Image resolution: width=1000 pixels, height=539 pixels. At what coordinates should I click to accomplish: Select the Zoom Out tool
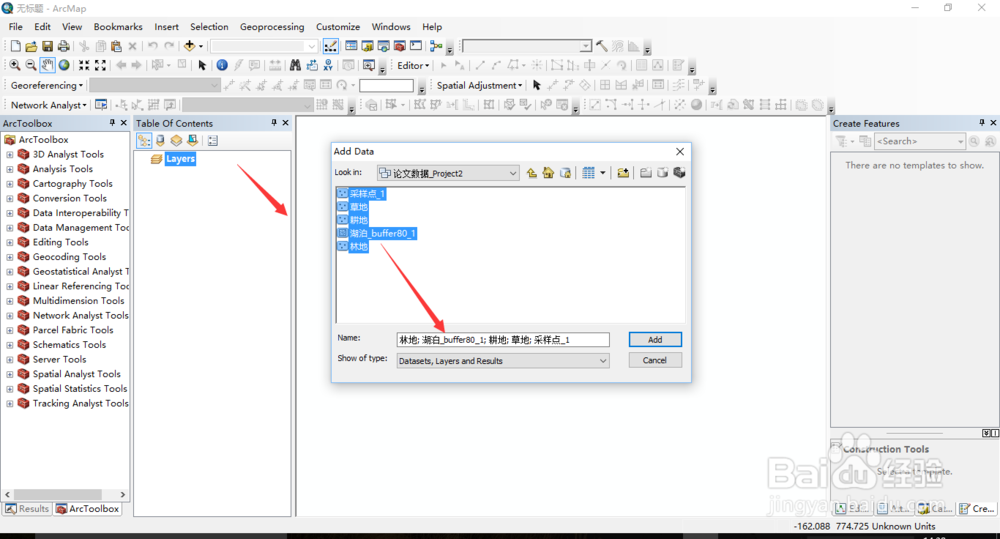31,65
